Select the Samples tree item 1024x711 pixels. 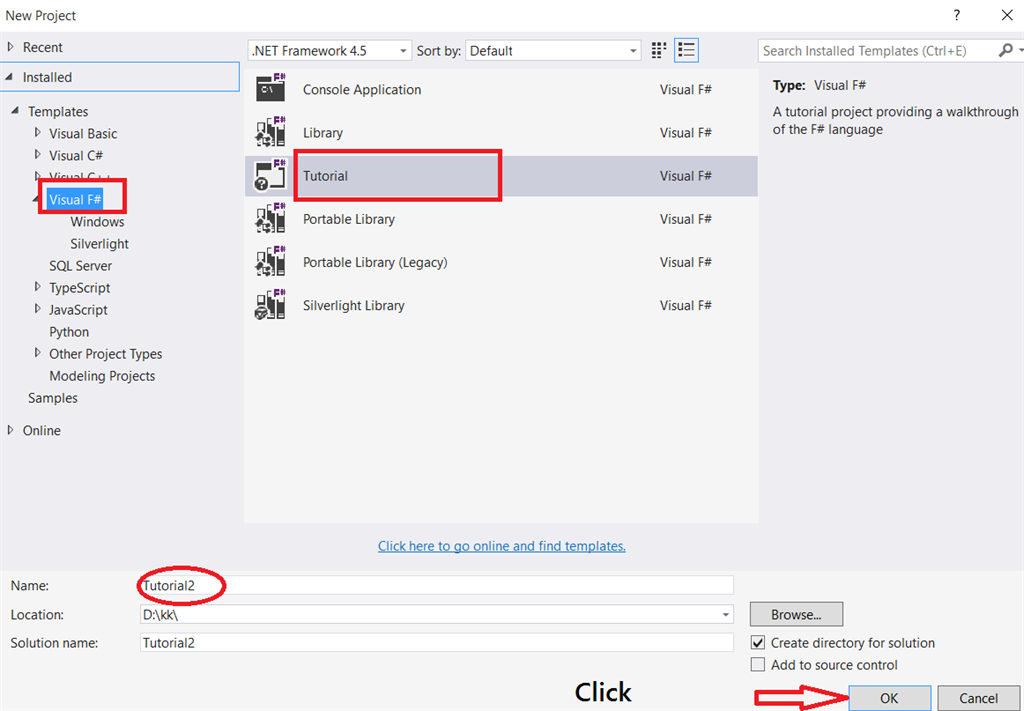52,398
